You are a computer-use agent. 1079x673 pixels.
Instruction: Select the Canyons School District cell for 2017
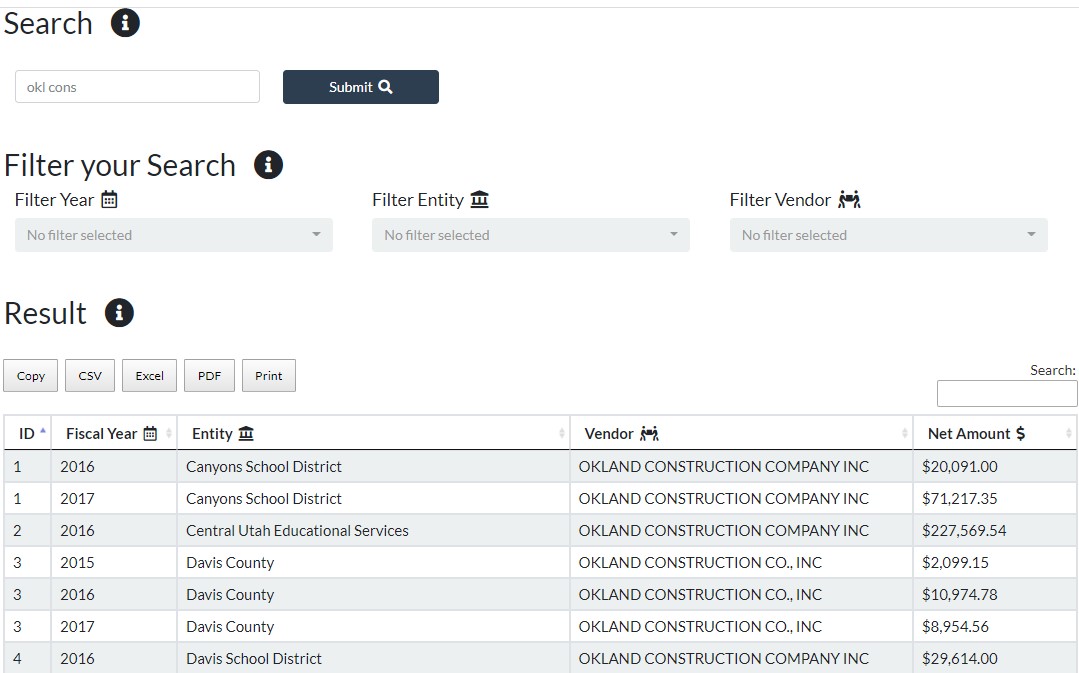374,498
